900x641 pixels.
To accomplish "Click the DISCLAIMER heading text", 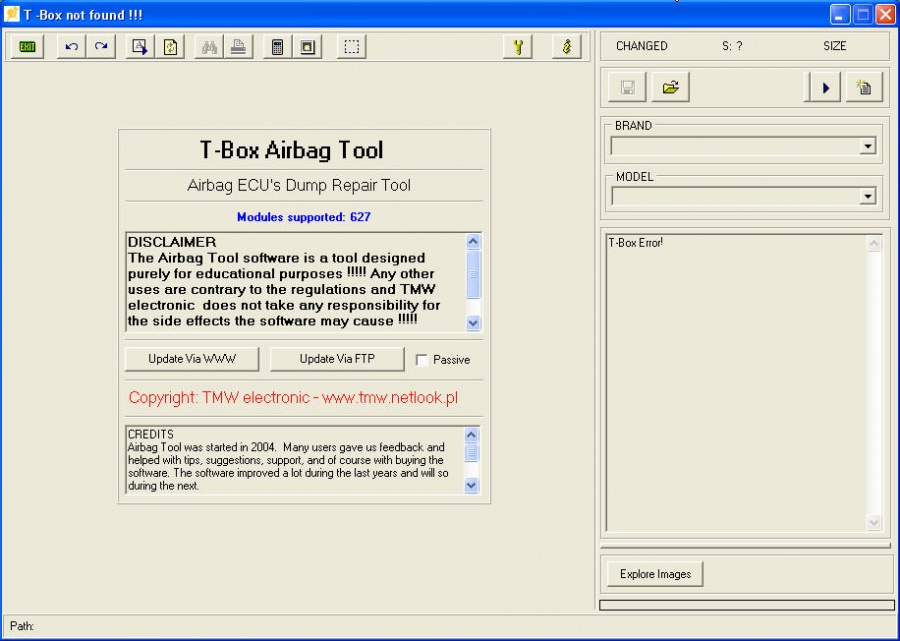I will 172,242.
